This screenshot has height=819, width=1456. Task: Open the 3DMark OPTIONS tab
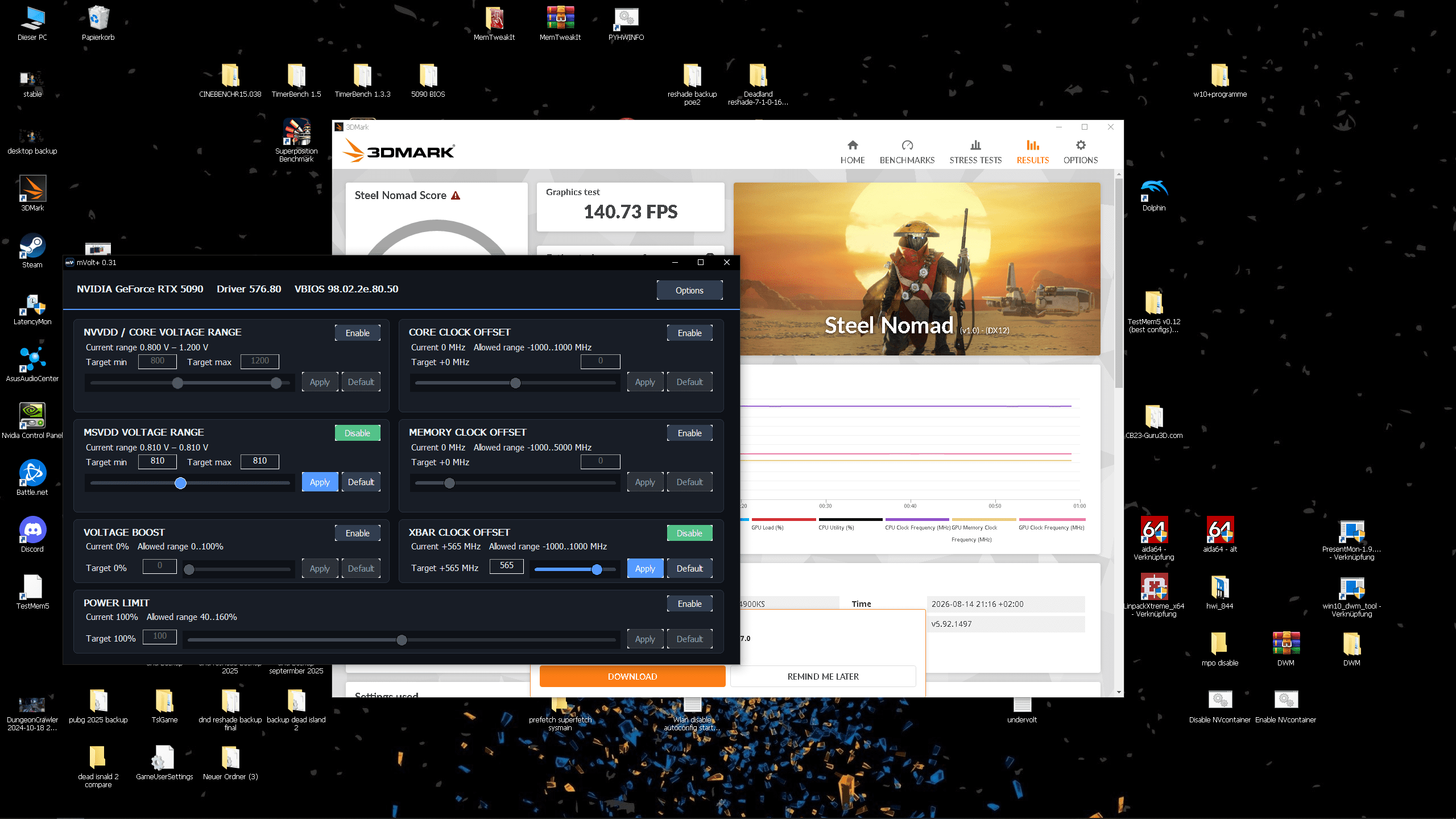click(x=1081, y=152)
